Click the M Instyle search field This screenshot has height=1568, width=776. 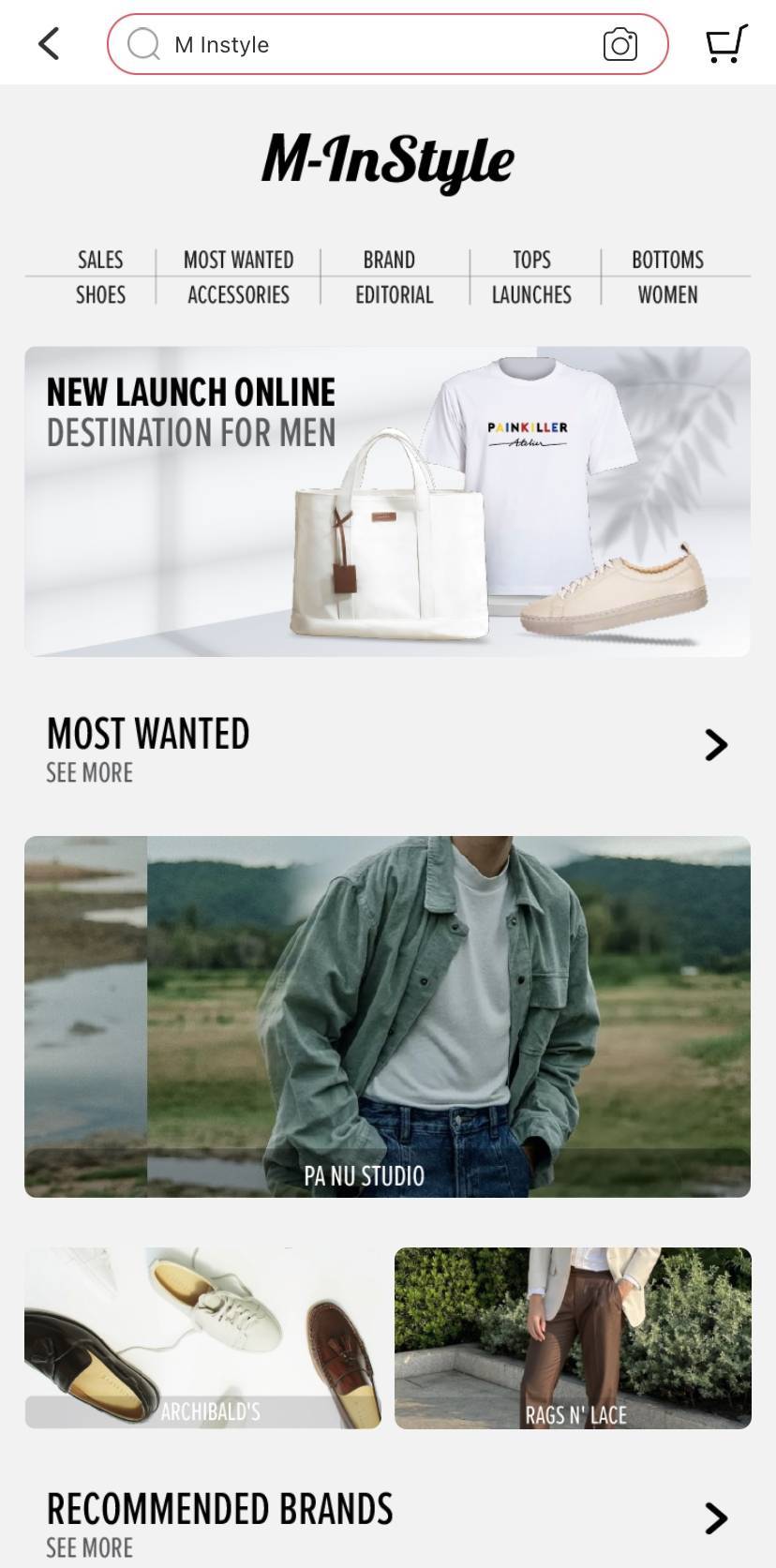387,44
